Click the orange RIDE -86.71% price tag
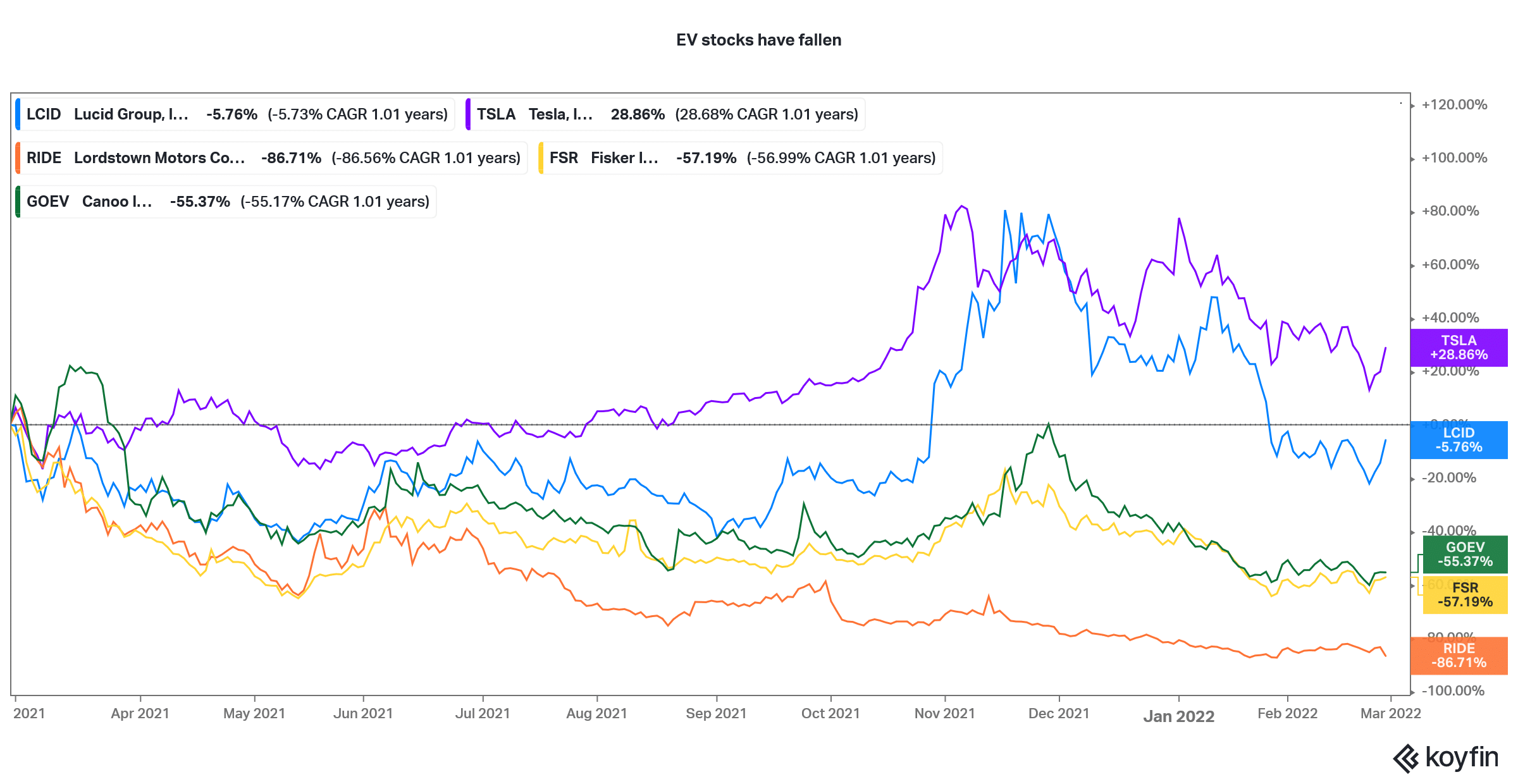 (1459, 656)
